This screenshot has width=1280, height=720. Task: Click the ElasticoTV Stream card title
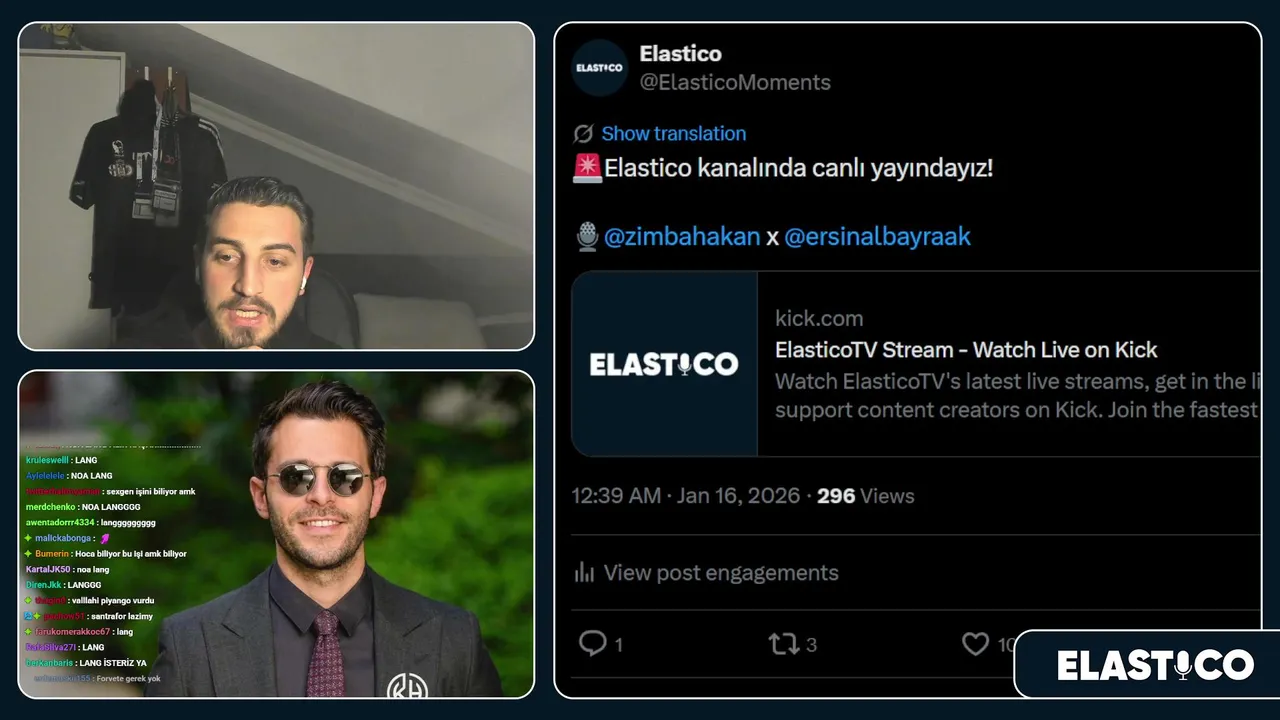click(966, 350)
